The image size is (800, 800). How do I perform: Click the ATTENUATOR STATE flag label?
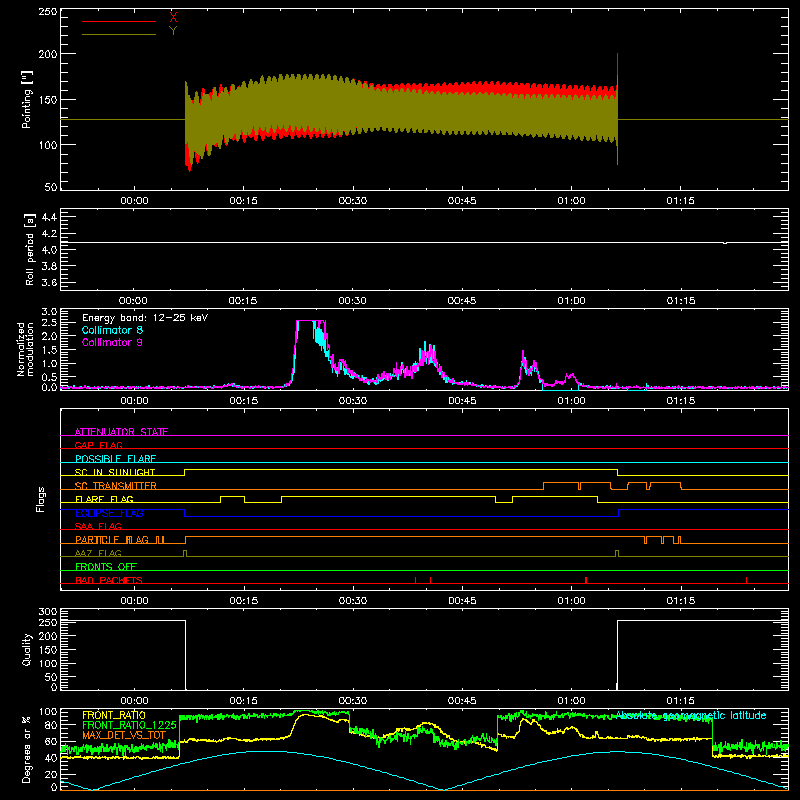click(x=121, y=432)
